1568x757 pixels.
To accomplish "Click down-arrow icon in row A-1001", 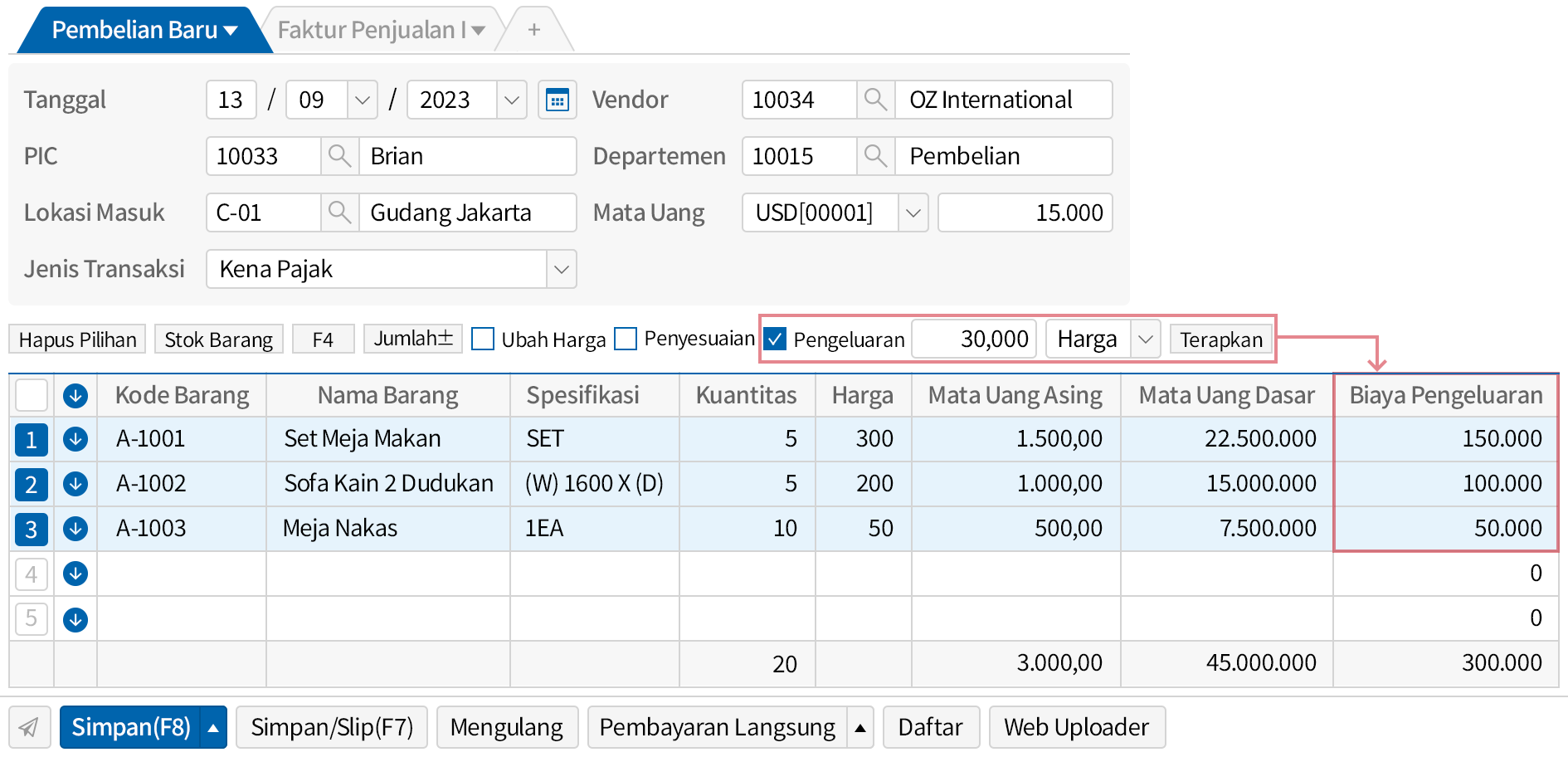I will (75, 439).
